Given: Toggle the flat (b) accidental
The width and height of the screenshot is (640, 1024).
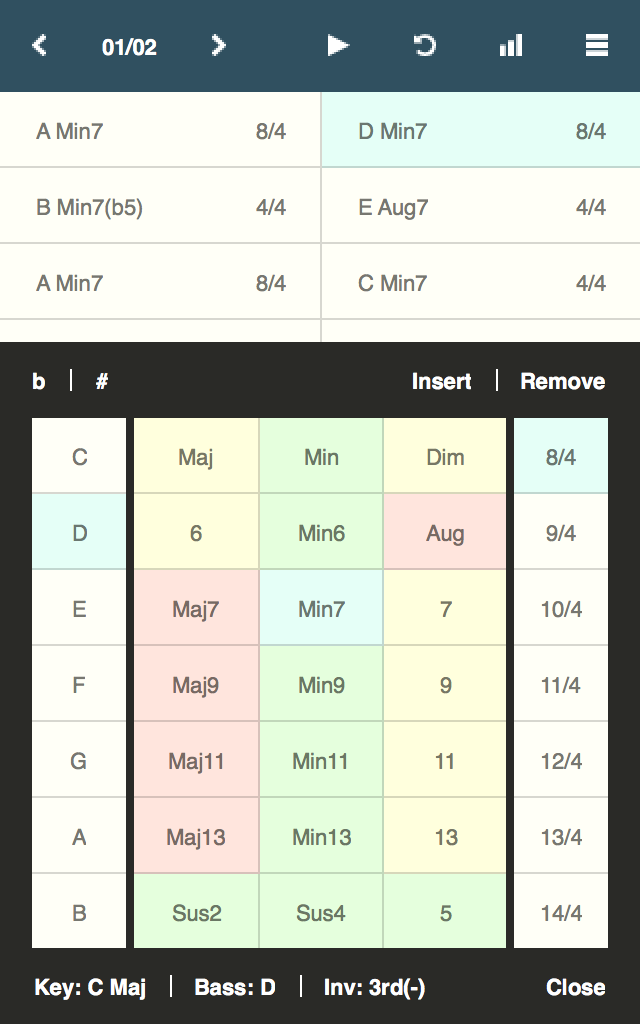Looking at the screenshot, I should (39, 381).
